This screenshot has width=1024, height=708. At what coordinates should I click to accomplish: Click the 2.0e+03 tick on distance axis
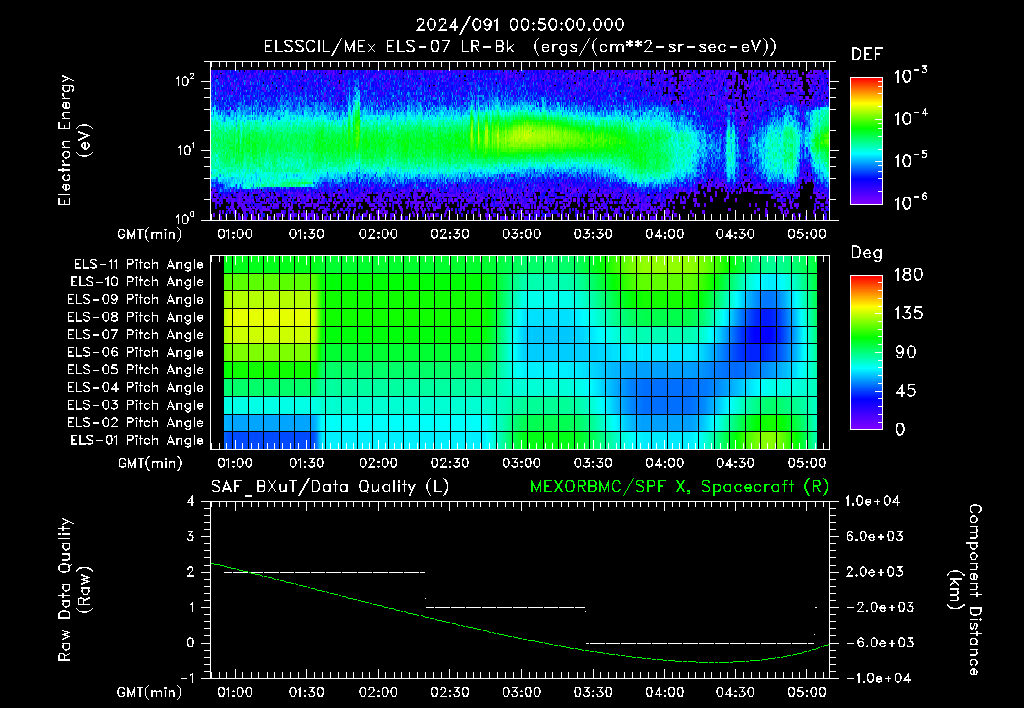point(874,571)
